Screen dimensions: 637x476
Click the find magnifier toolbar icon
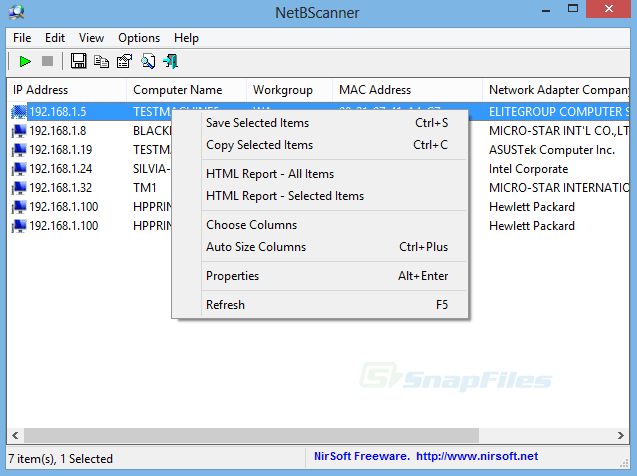point(148,61)
